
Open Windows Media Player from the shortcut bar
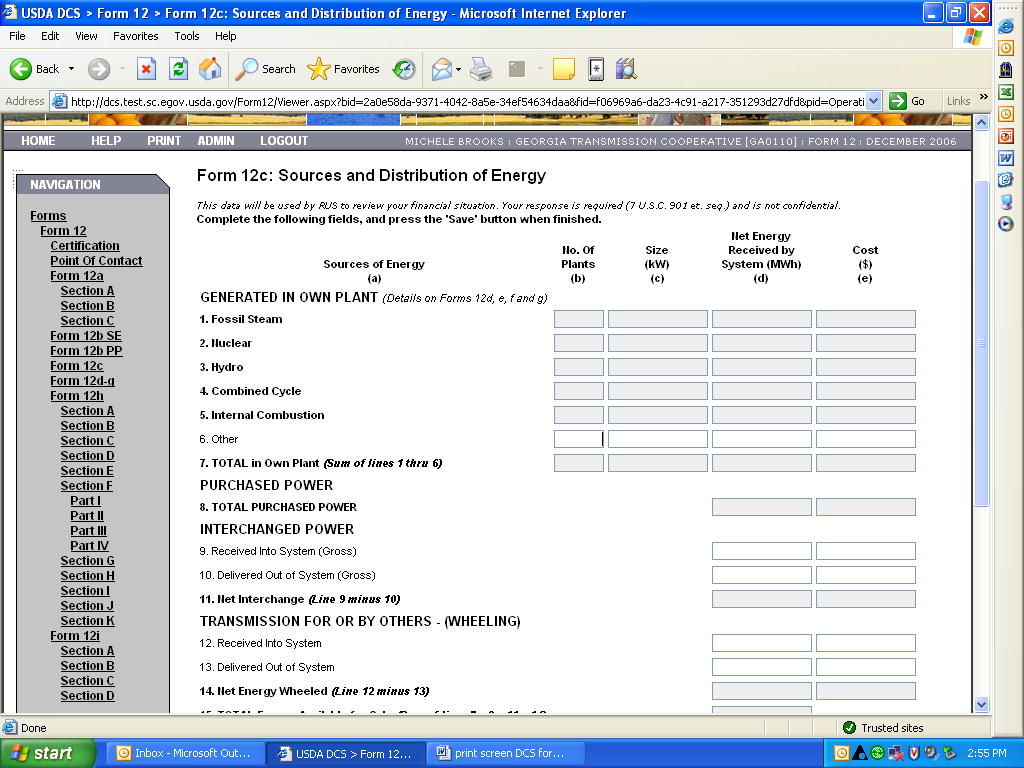coord(1006,224)
